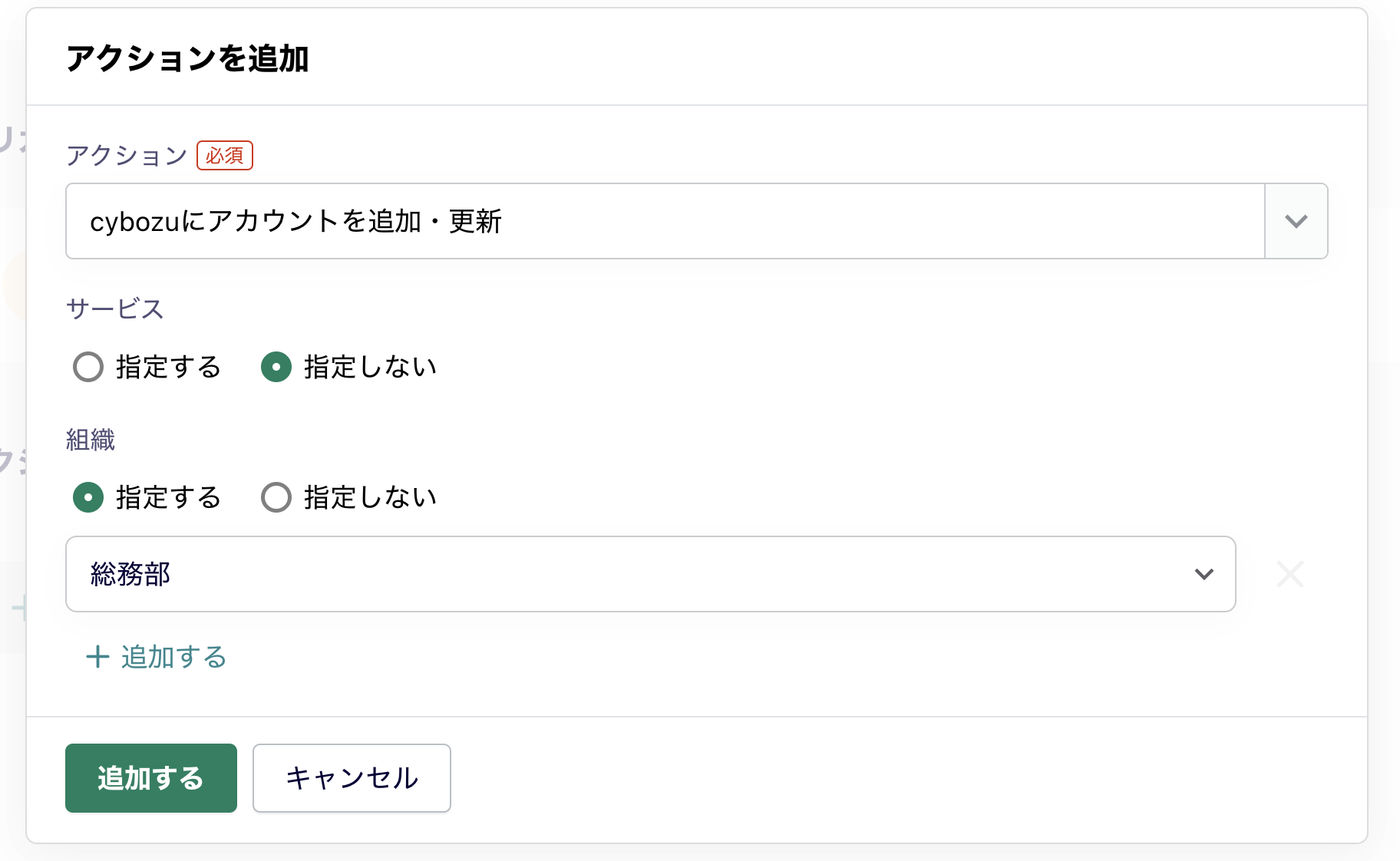Image resolution: width=1400 pixels, height=861 pixels.
Task: Select 指定しない radio under 組織
Action: click(x=276, y=497)
